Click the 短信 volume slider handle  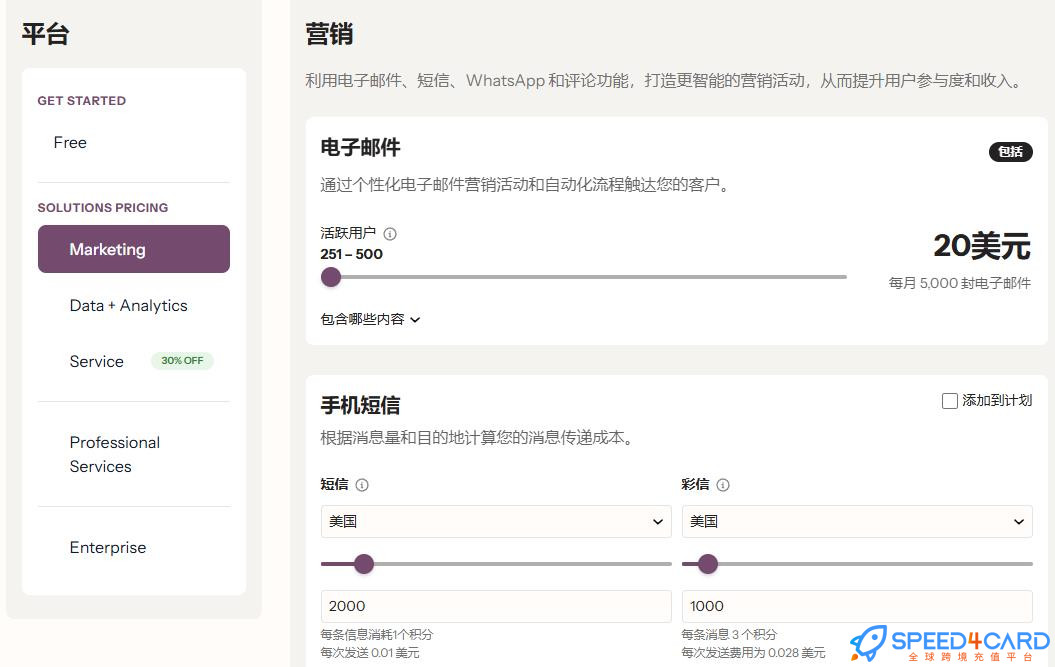click(x=364, y=564)
